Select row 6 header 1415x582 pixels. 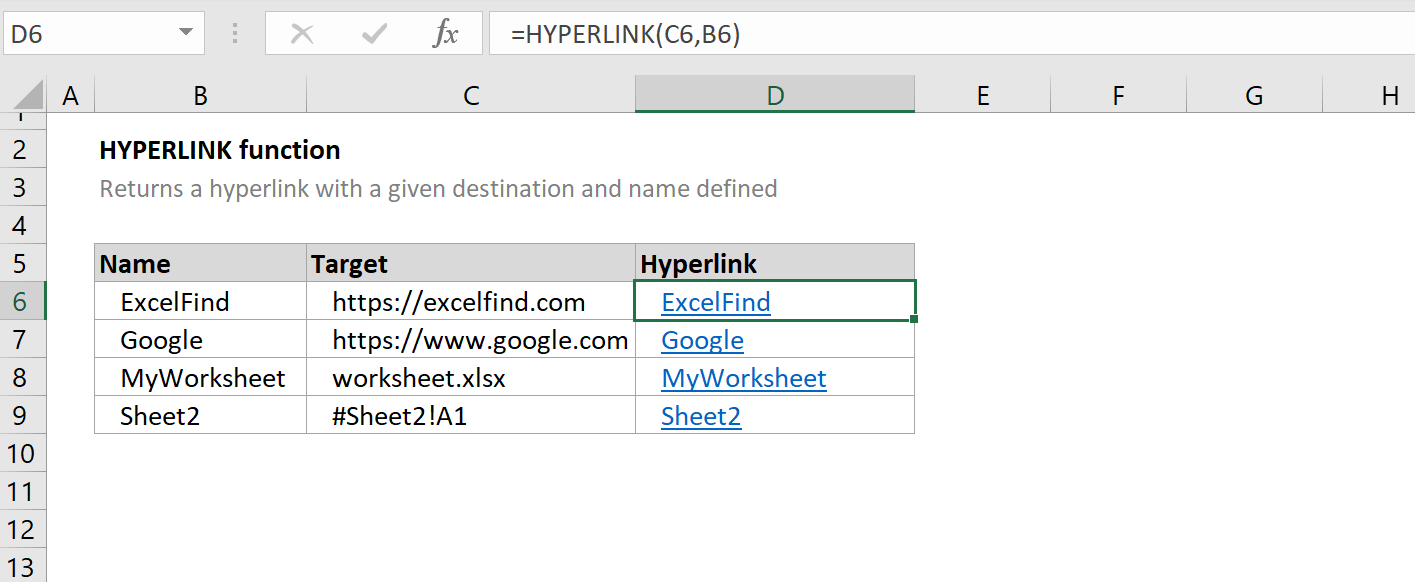[x=23, y=302]
